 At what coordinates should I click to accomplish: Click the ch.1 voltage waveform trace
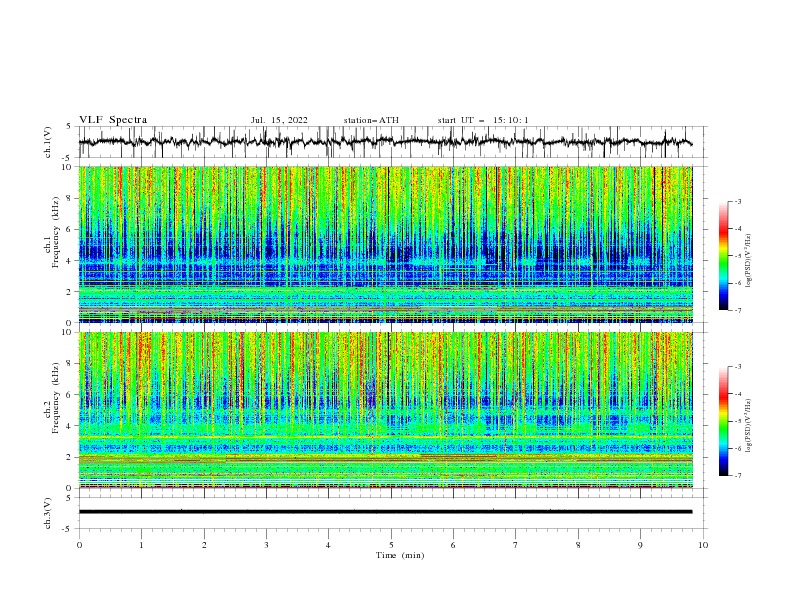385,142
